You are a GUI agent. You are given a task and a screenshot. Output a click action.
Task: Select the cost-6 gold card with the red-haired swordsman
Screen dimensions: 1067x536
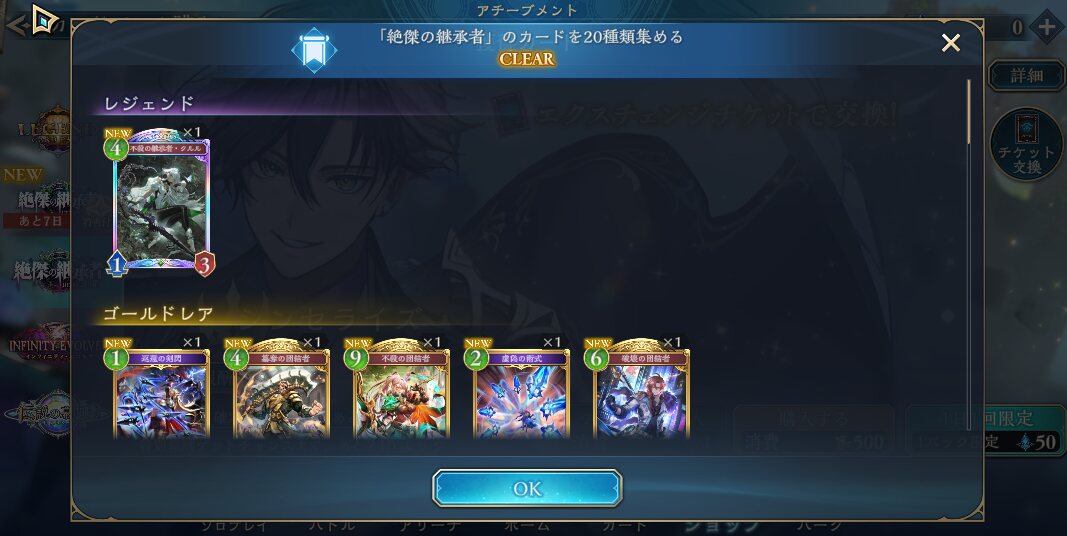pos(640,390)
